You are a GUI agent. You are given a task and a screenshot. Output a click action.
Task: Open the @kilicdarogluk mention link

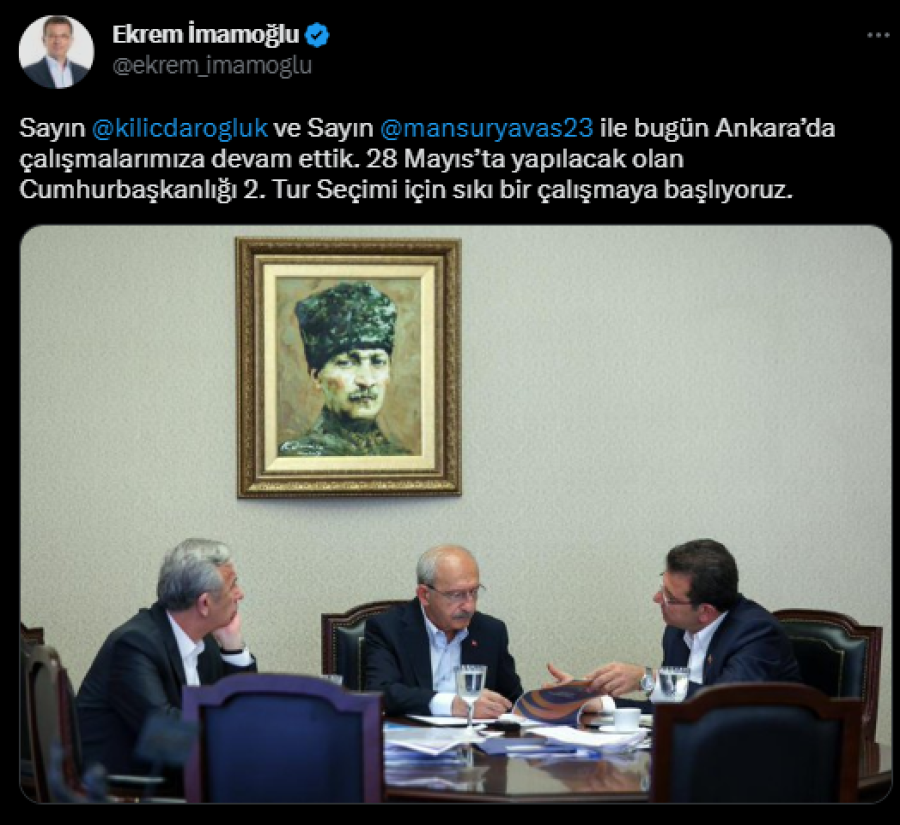[180, 127]
